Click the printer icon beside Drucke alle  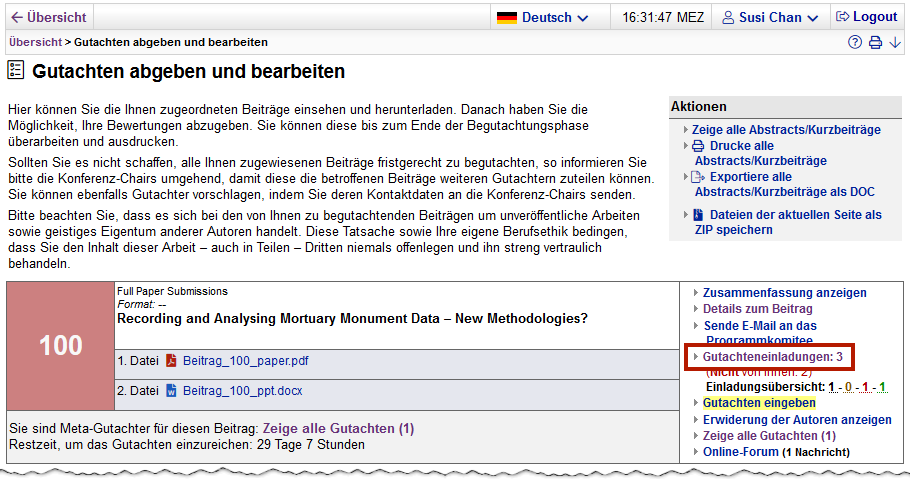coord(698,146)
